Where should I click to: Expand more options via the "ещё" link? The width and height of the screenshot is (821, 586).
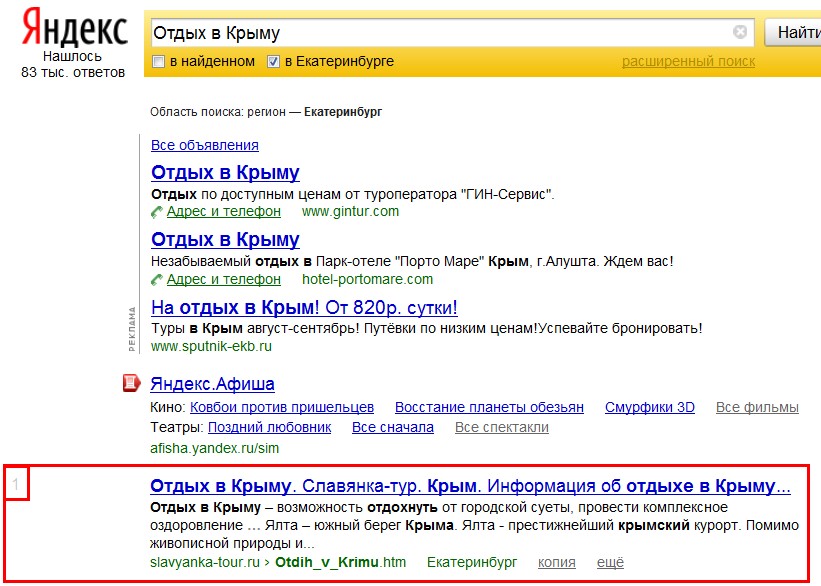point(610,563)
